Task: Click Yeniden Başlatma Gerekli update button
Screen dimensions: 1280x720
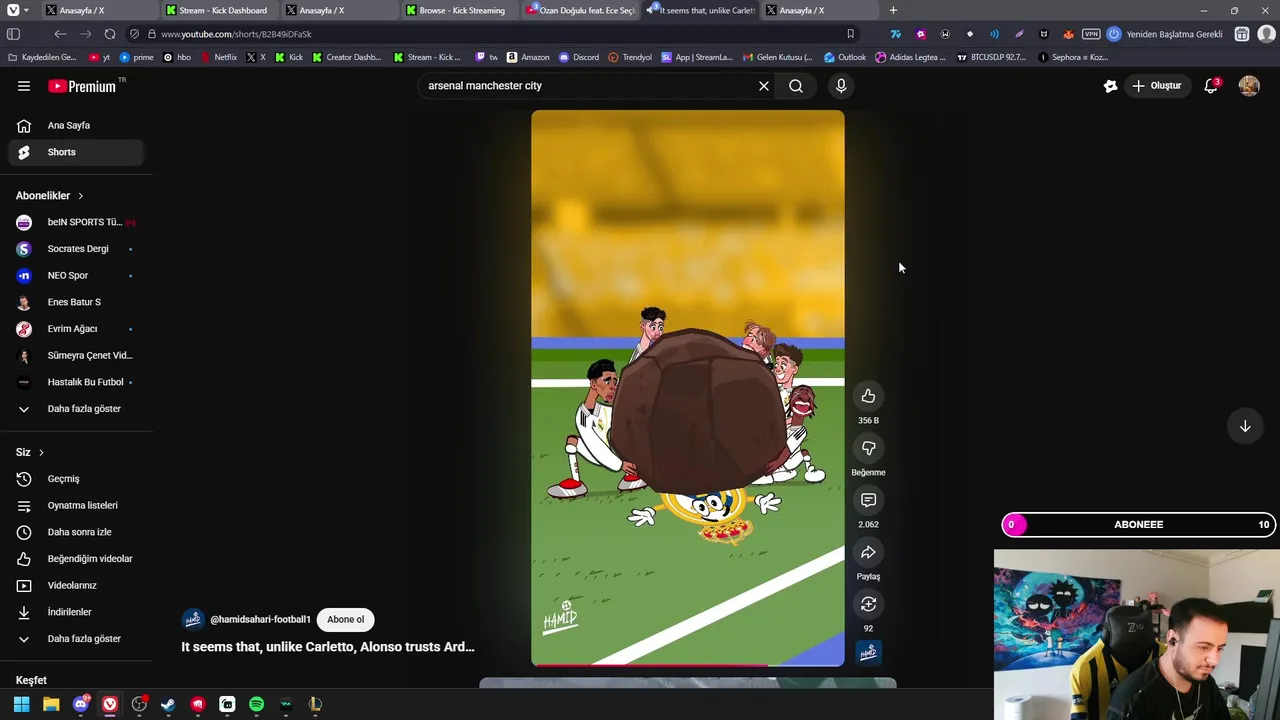Action: (x=1165, y=34)
